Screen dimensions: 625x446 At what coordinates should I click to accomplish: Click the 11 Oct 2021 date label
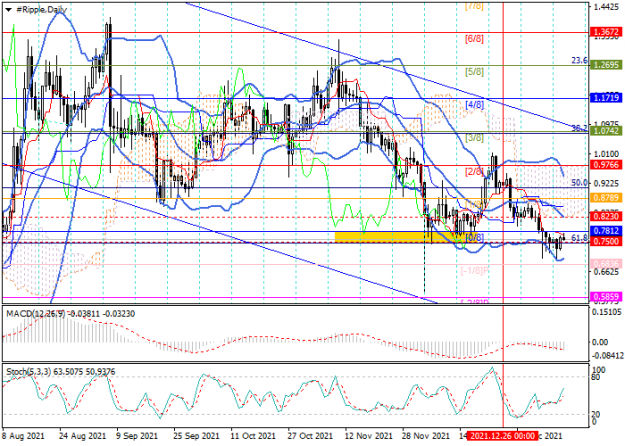click(x=254, y=436)
